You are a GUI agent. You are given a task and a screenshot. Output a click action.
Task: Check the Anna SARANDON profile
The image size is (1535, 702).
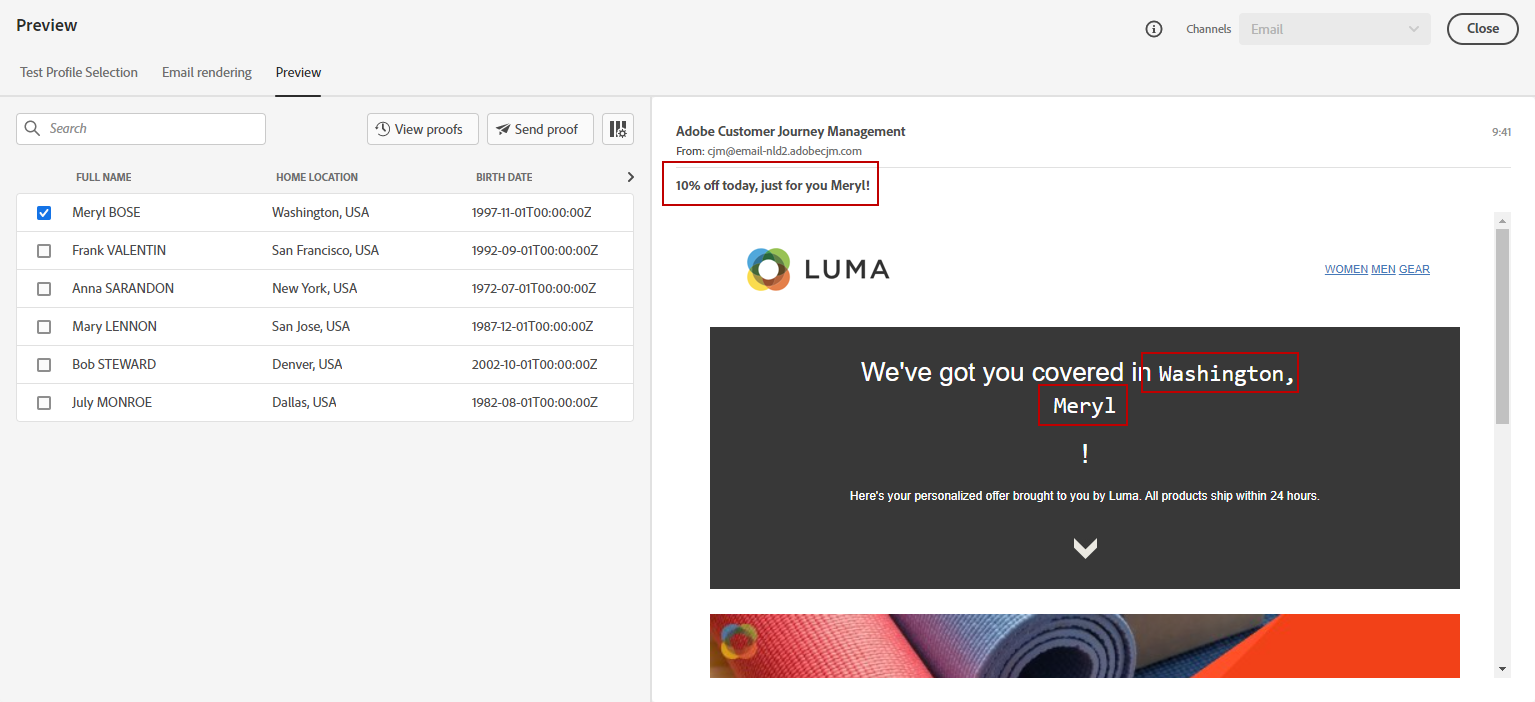(44, 289)
